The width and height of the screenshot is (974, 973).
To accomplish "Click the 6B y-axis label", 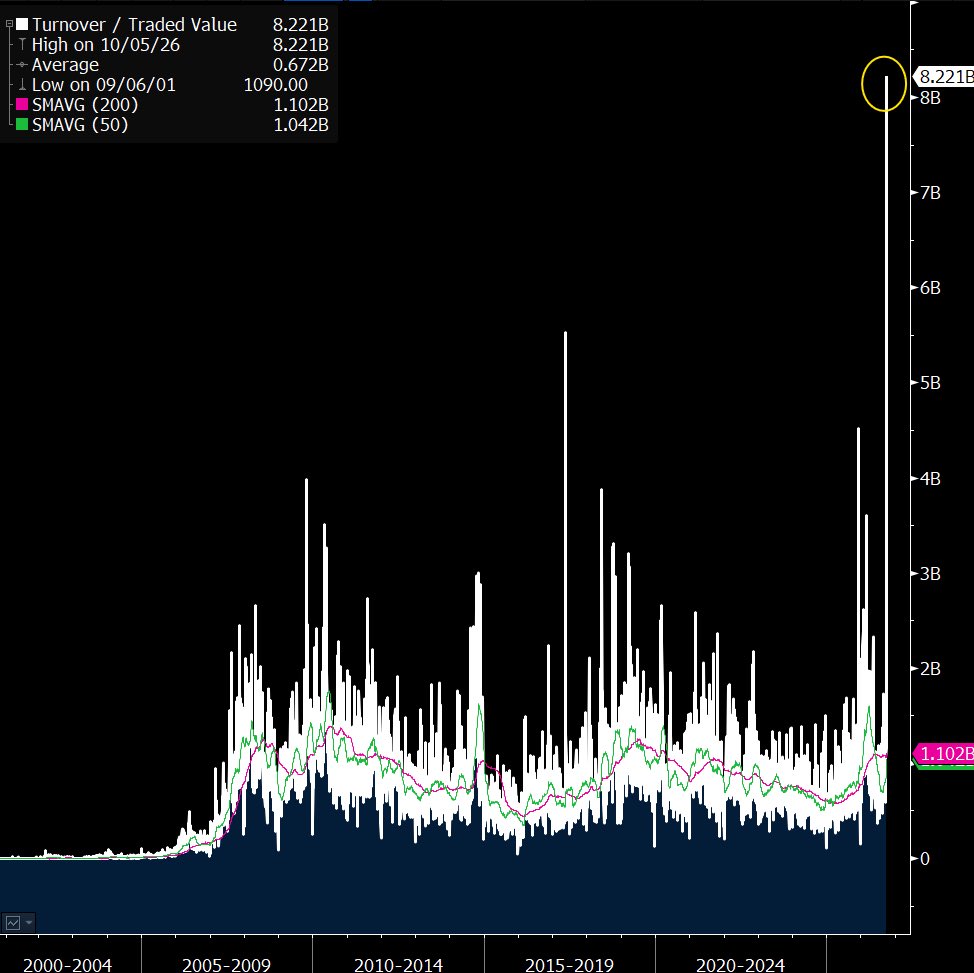I will pyautogui.click(x=931, y=288).
